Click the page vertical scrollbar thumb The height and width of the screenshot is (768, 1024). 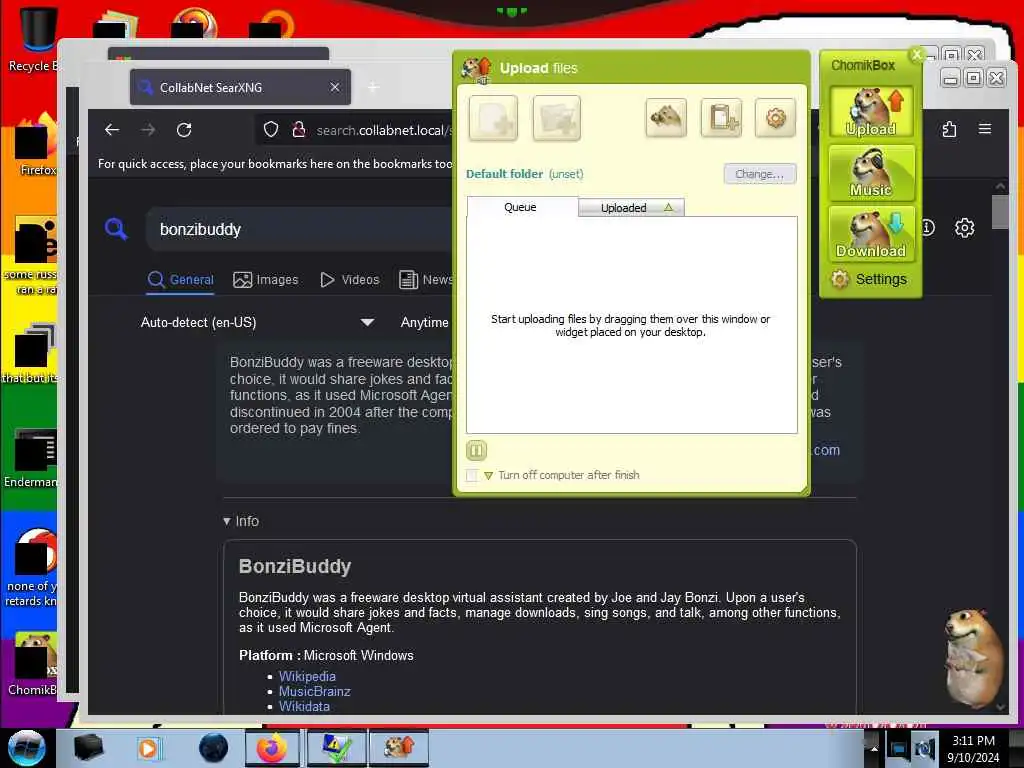coord(1000,212)
